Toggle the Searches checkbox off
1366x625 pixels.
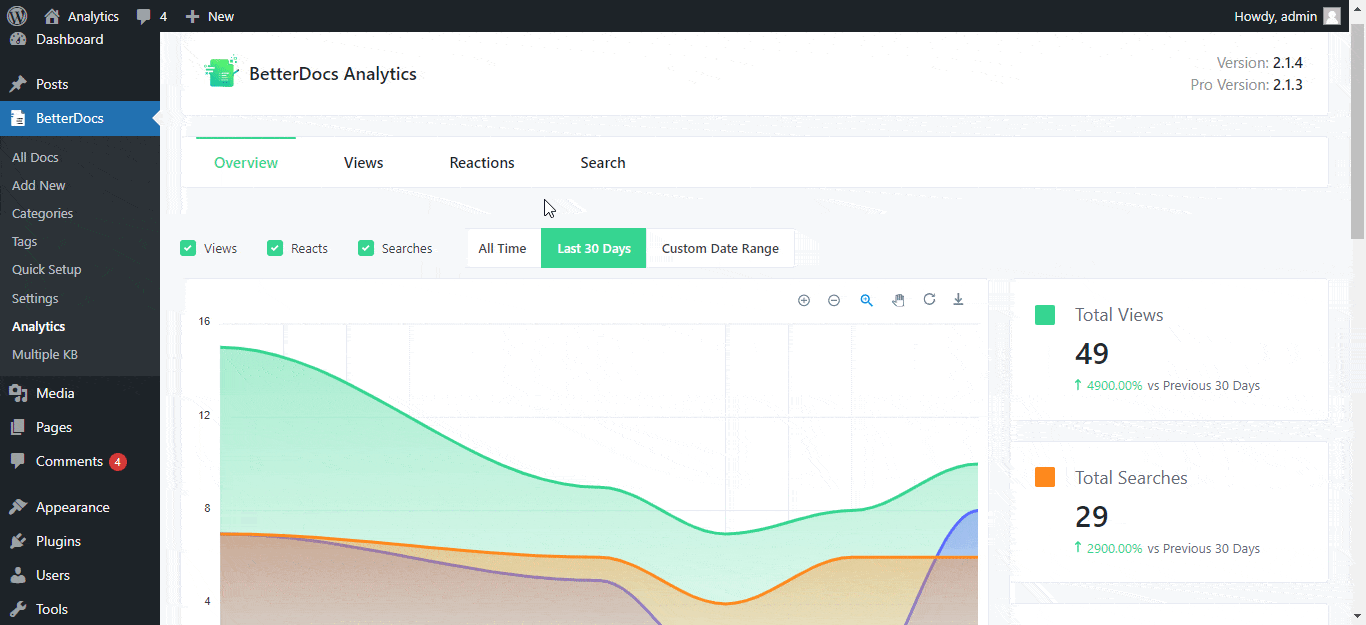pos(365,247)
